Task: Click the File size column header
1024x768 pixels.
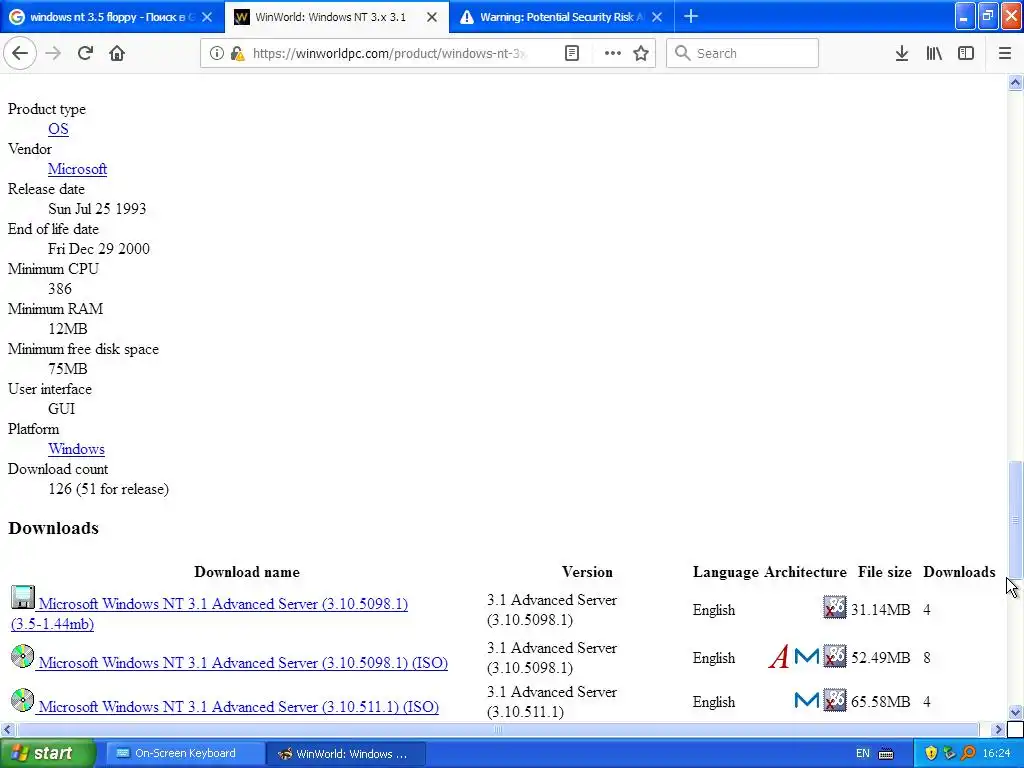Action: [884, 571]
